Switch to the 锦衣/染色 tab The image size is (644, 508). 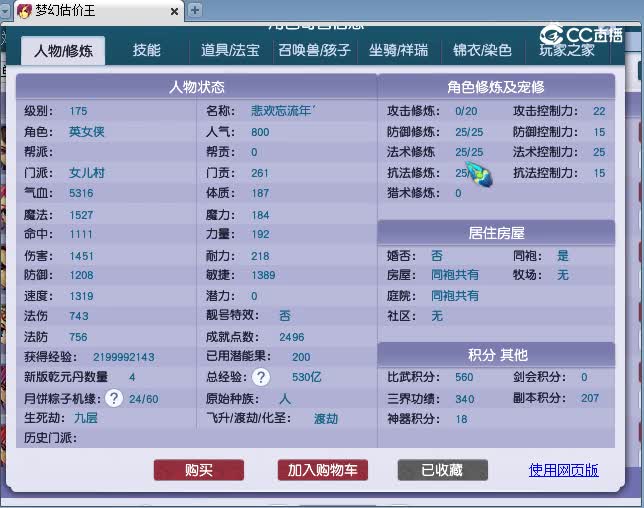coord(483,50)
